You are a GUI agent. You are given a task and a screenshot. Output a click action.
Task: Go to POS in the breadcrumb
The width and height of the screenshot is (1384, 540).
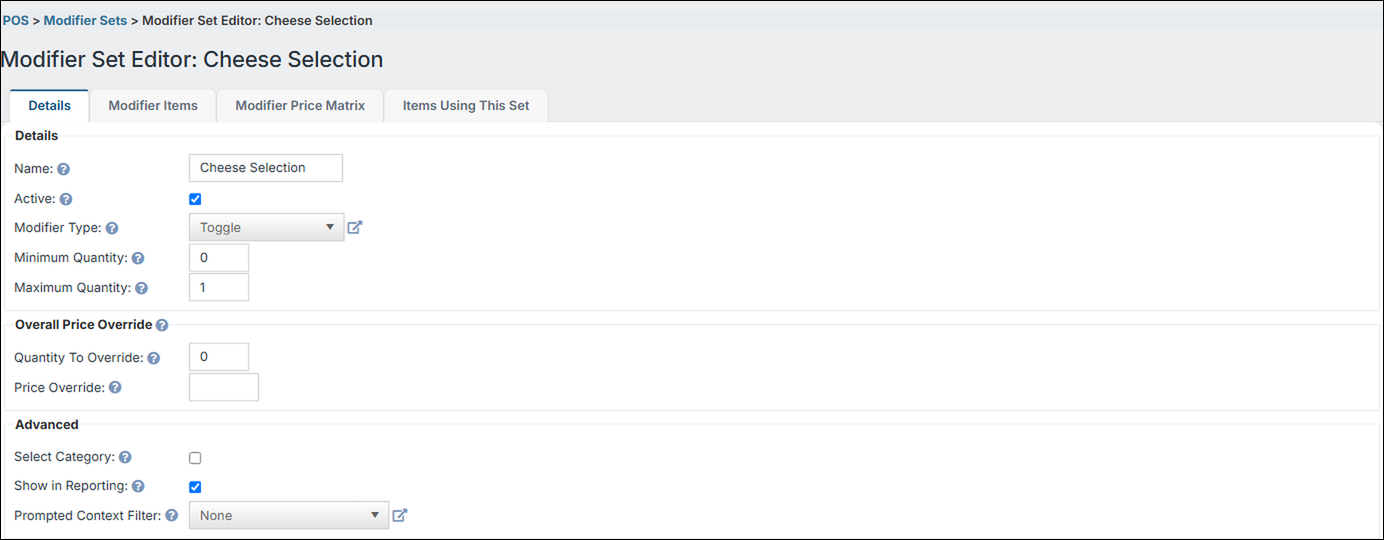click(x=16, y=20)
